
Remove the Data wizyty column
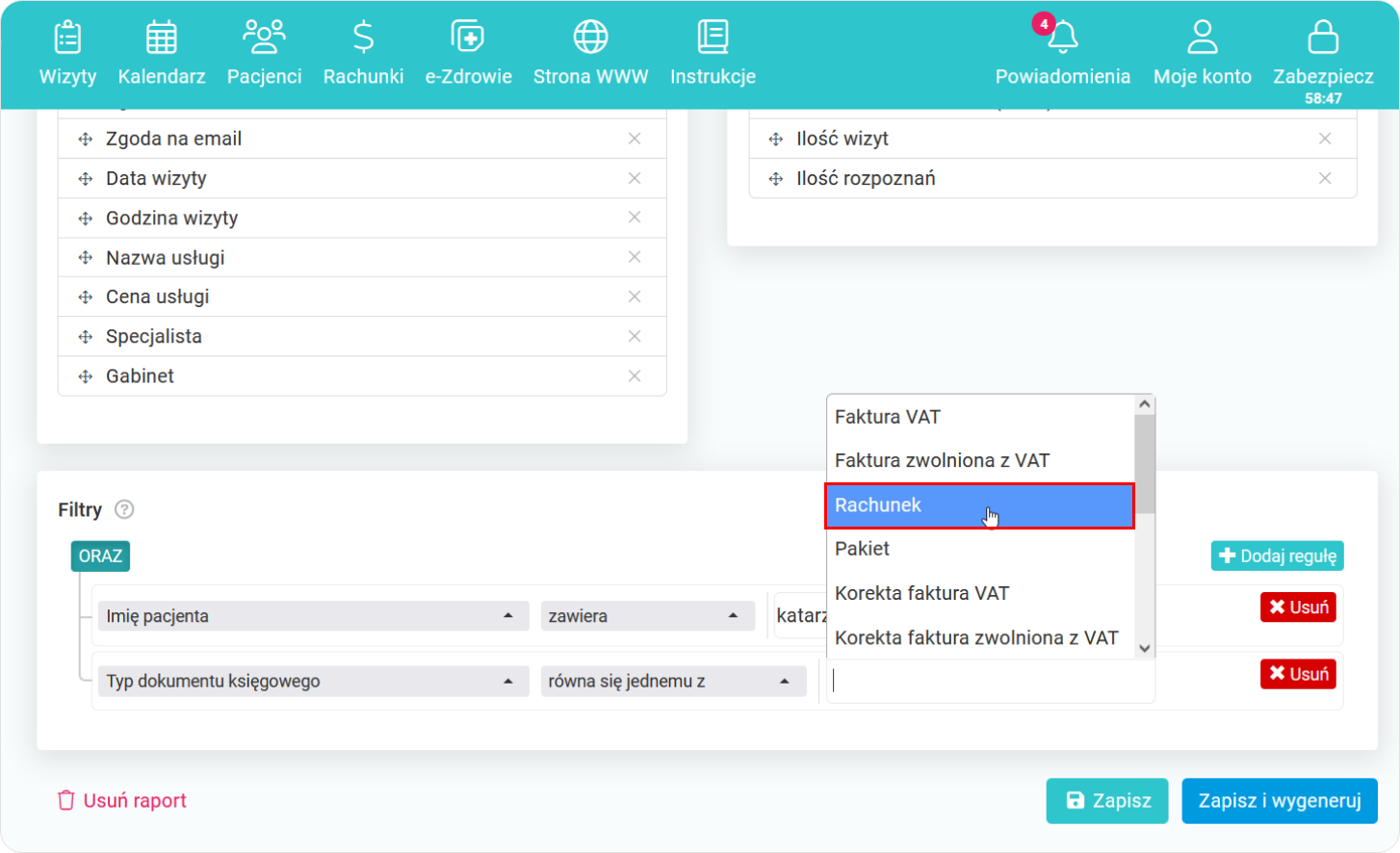pyautogui.click(x=635, y=178)
